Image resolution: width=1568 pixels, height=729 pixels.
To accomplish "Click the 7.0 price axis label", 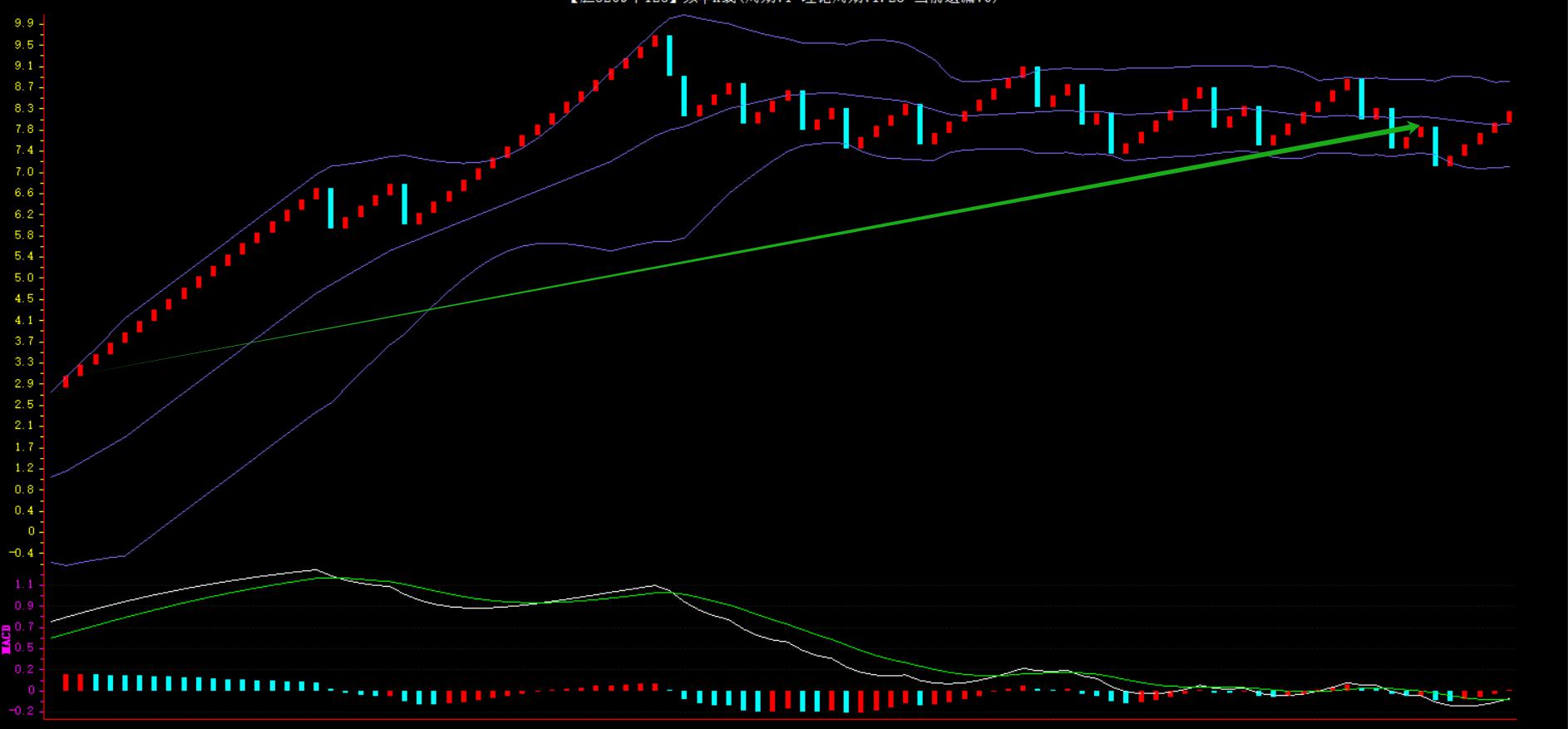I will pyautogui.click(x=24, y=172).
